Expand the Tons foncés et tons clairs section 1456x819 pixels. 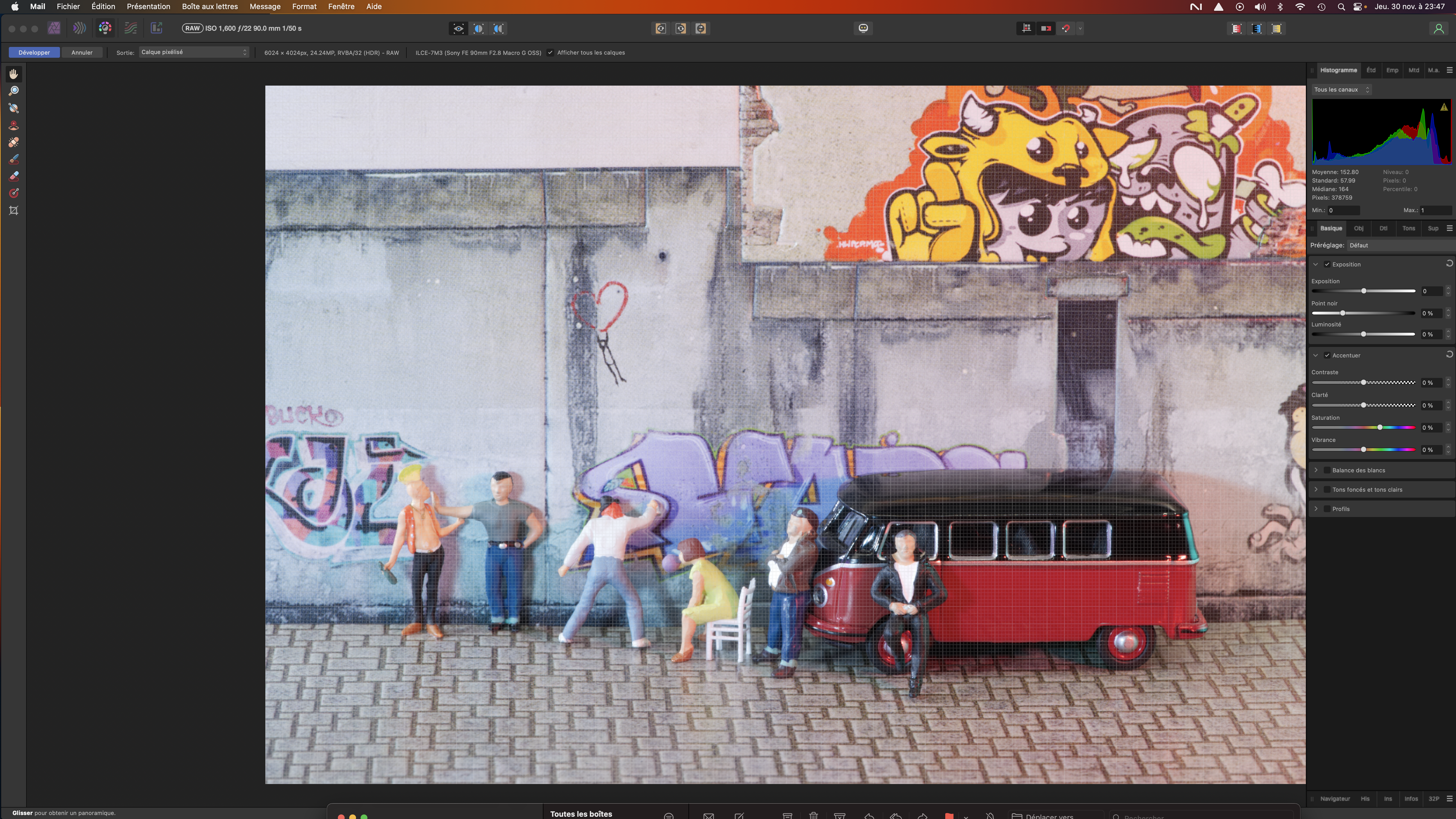(1316, 489)
